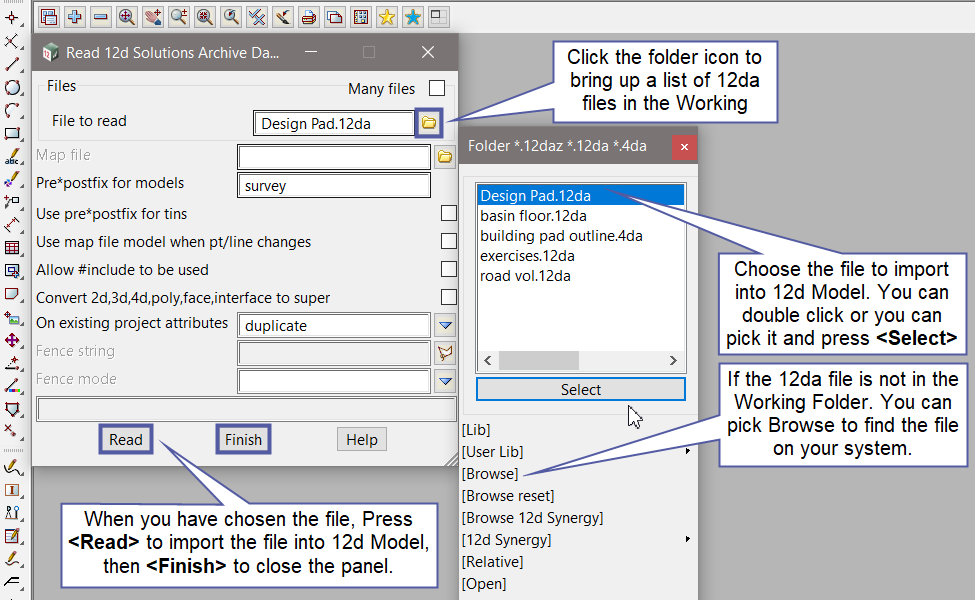Click the Fence string pick icon
Image resolution: width=975 pixels, height=600 pixels.
point(445,353)
